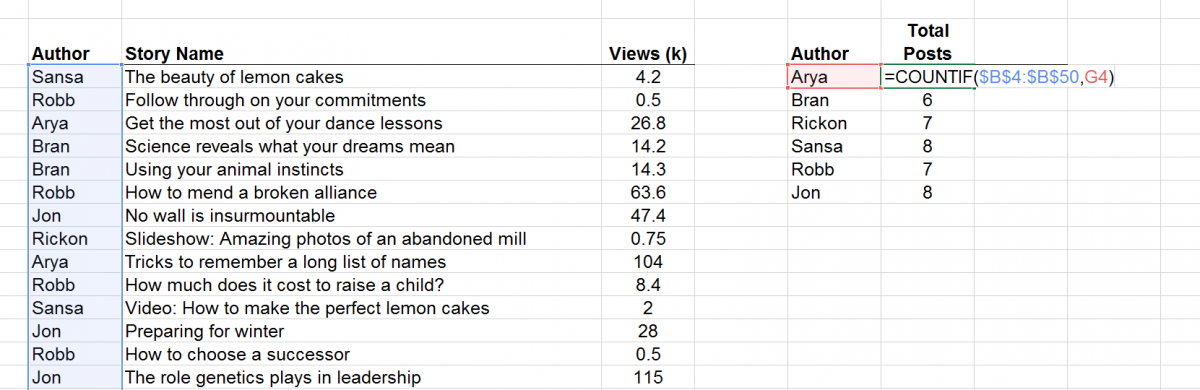Click the views value 26.8
Viewport: 1200px width, 390px height.
651,123
